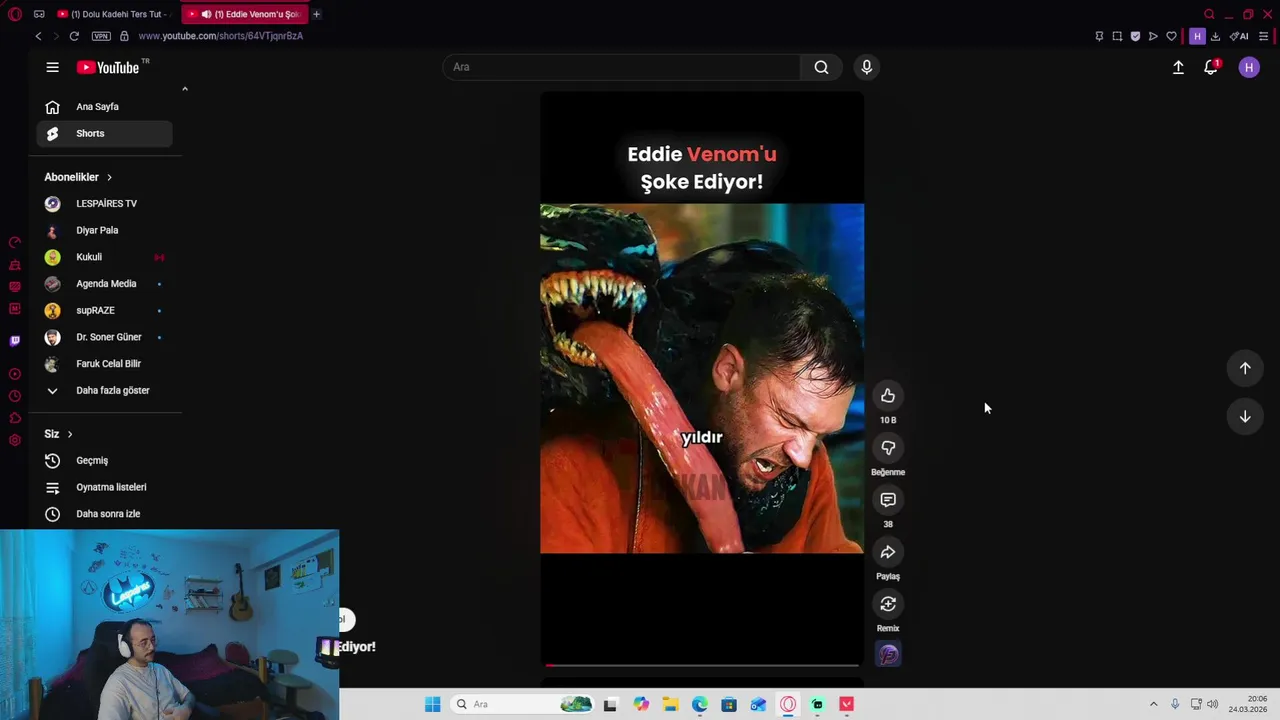1280x720 pixels.
Task: Share the short via Paylaş
Action: pos(888,552)
